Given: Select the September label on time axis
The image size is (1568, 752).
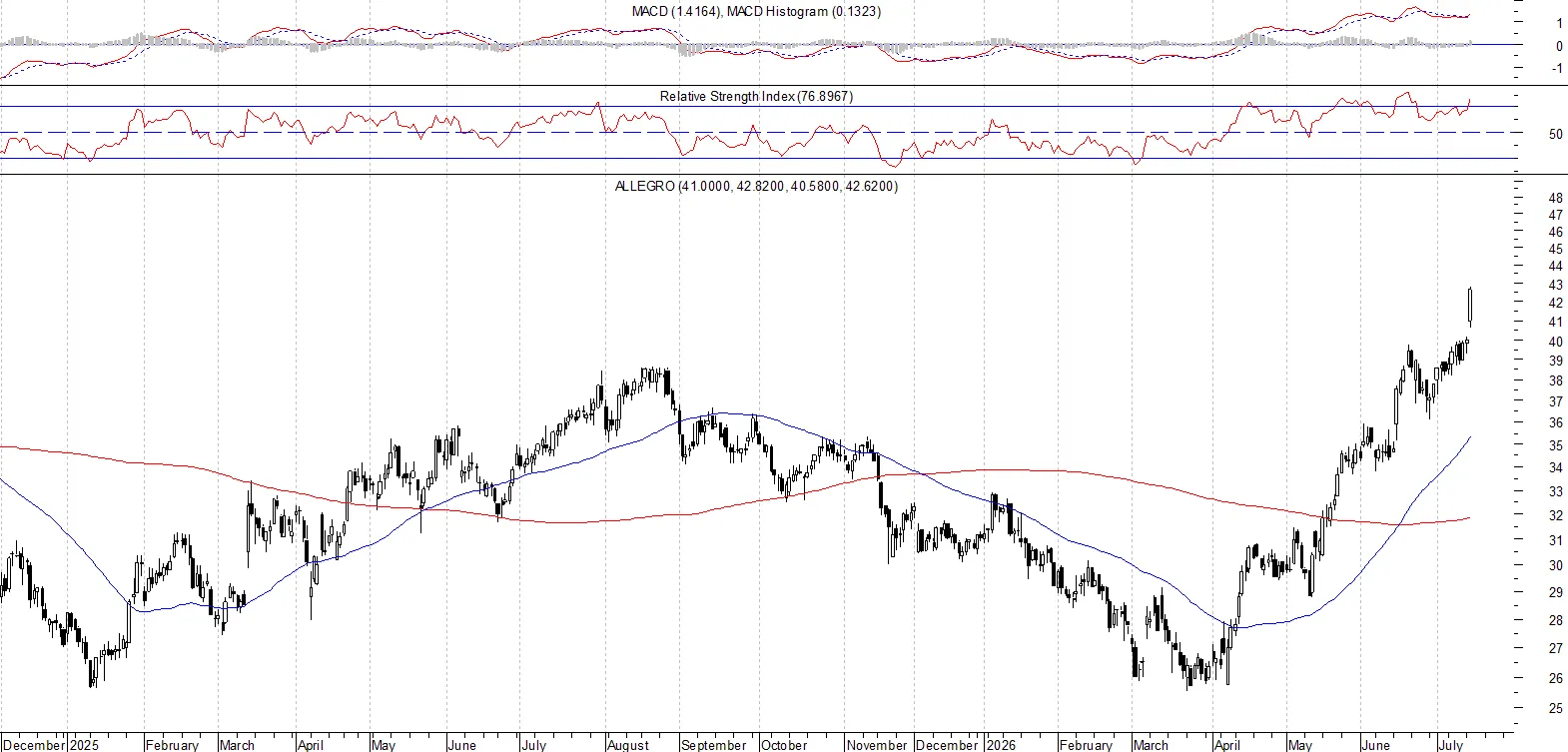Looking at the screenshot, I should [x=713, y=745].
